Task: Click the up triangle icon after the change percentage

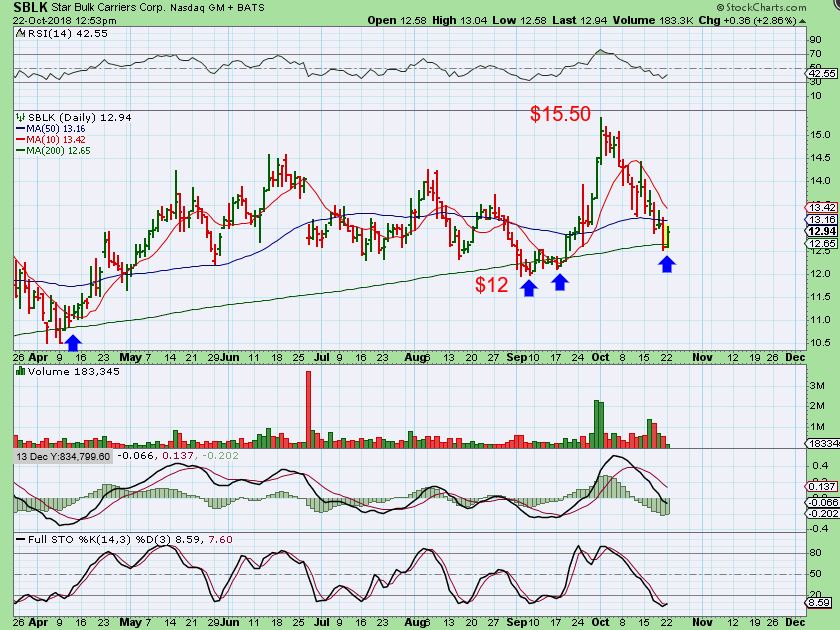Action: point(802,21)
